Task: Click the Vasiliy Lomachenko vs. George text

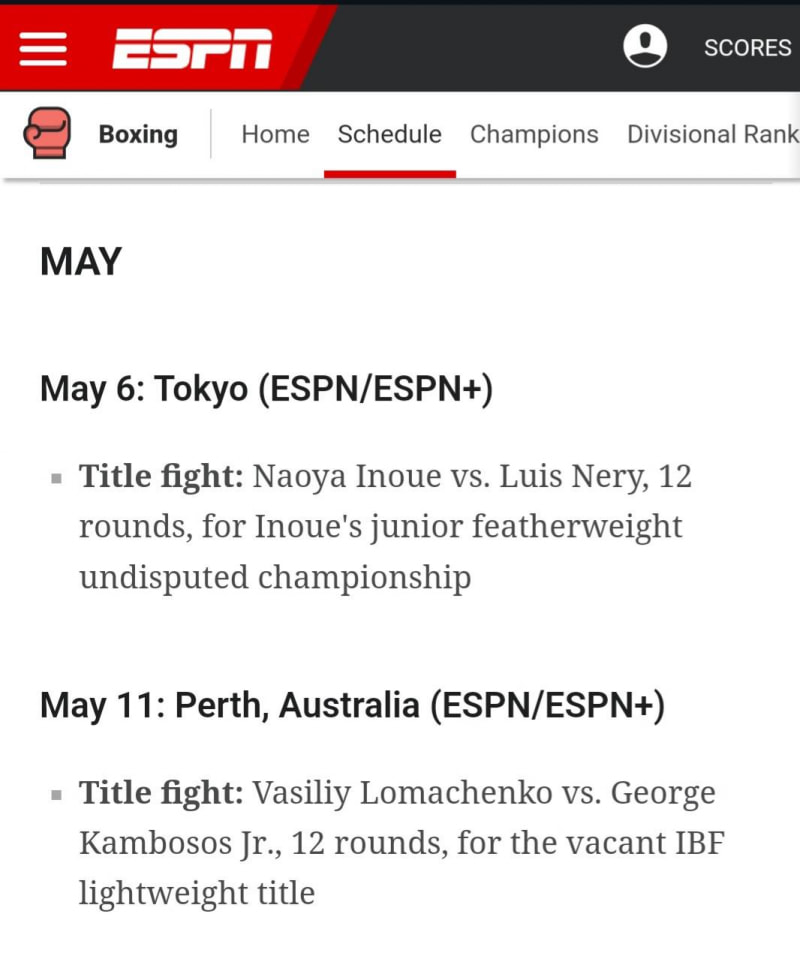Action: 483,793
